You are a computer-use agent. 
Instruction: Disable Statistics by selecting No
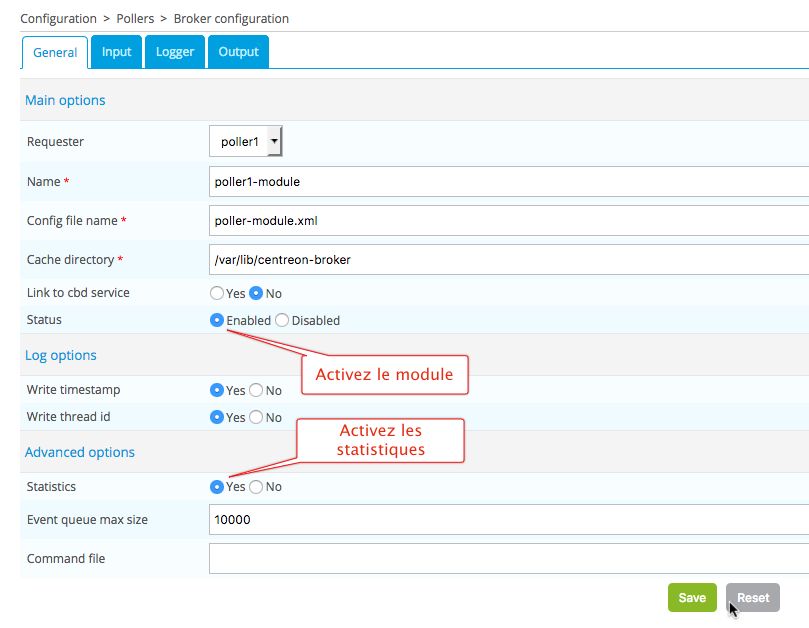click(256, 487)
